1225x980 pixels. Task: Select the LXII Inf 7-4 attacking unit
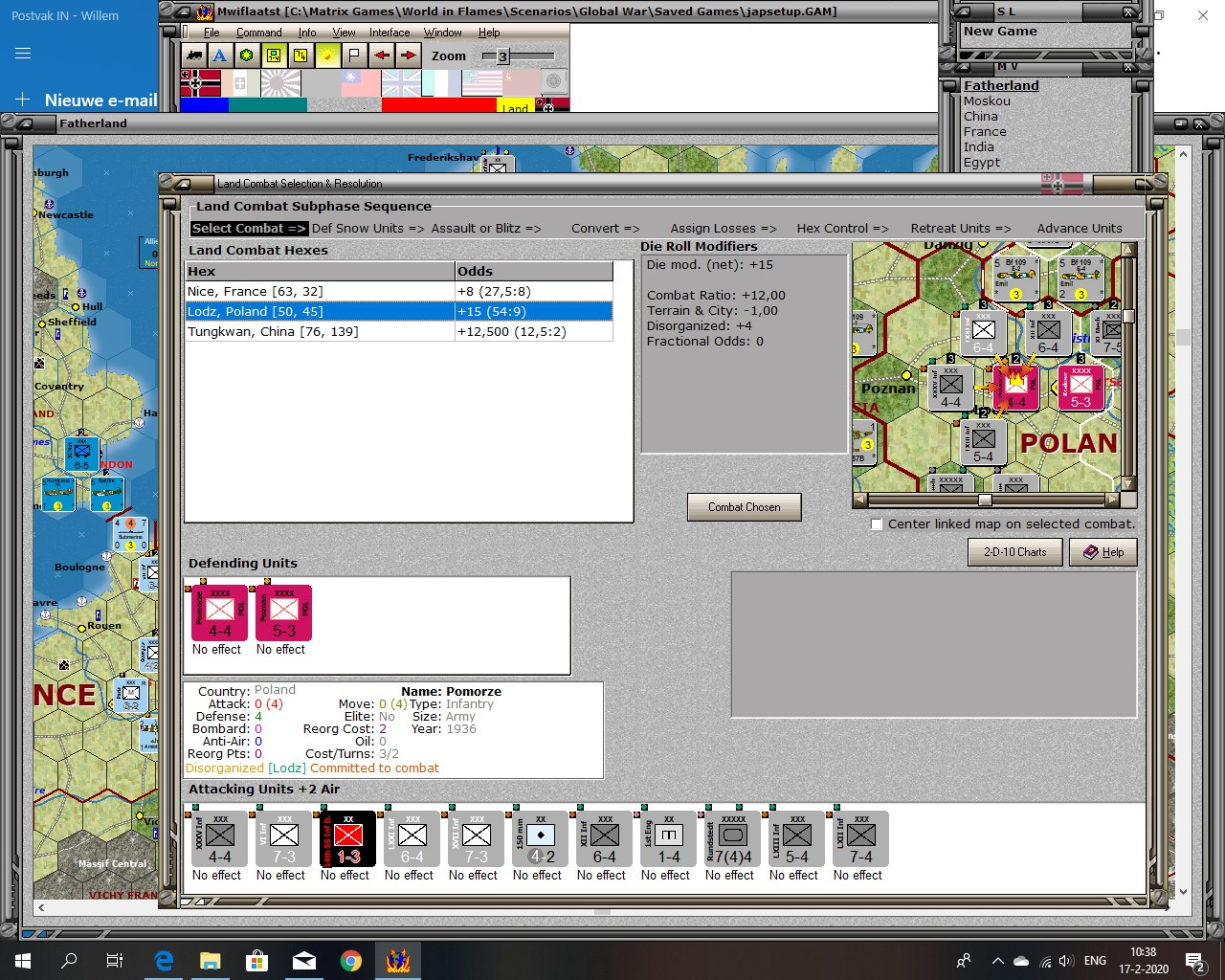[x=861, y=838]
